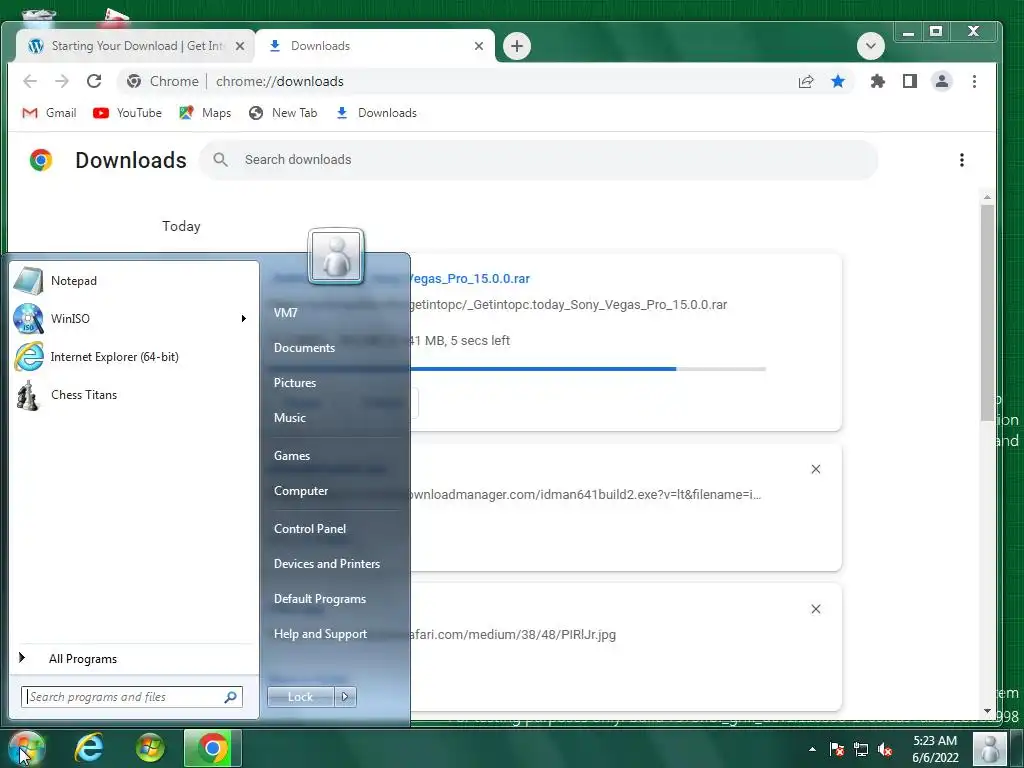Image resolution: width=1024 pixels, height=768 pixels.
Task: Remove the PIRlJr.jpg download entry
Action: (816, 609)
